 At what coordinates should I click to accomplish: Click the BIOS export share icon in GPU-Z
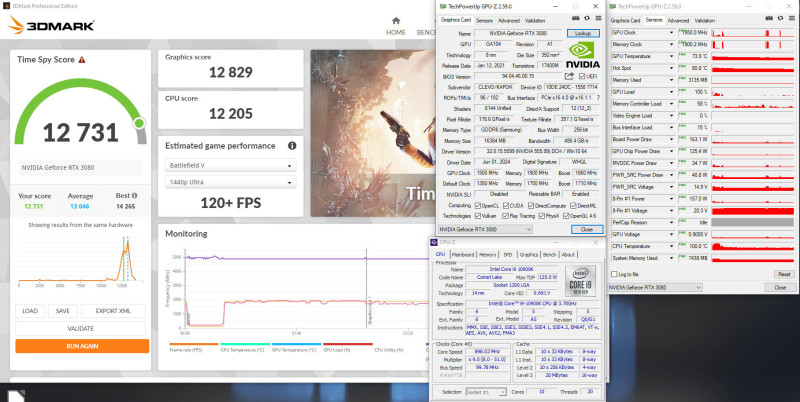pos(569,76)
